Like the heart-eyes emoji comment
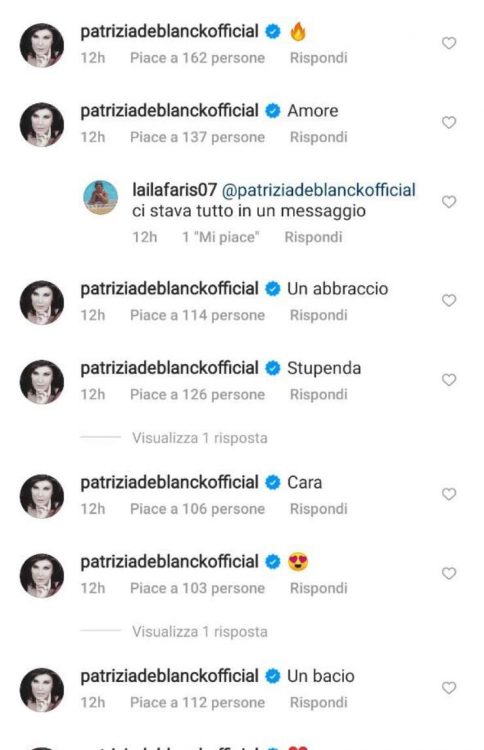This screenshot has height=750, width=484. tap(449, 574)
